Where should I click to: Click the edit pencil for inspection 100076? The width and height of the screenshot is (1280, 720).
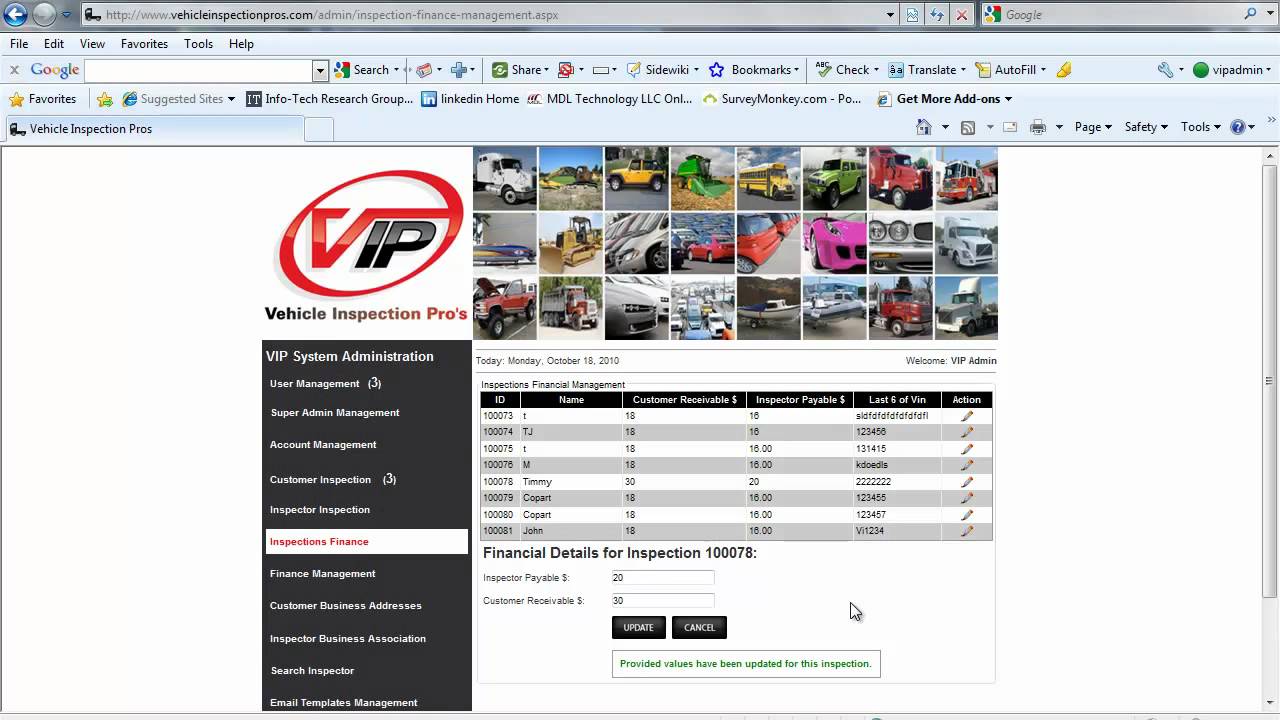[967, 465]
